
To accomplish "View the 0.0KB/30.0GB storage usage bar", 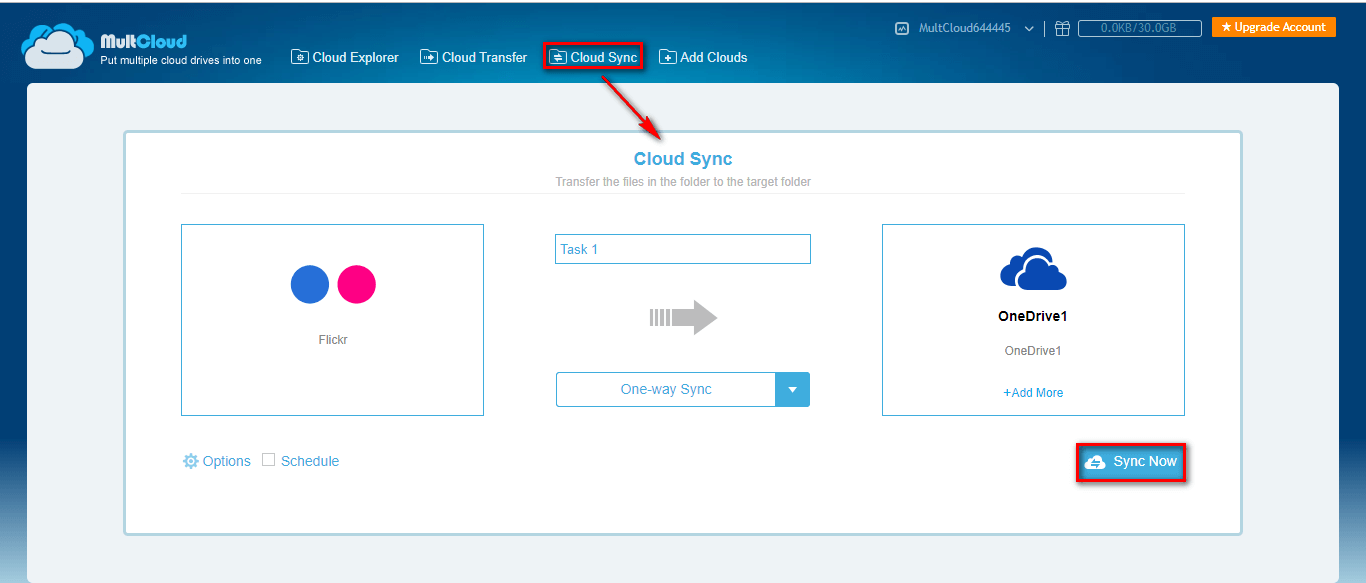I will [x=1140, y=29].
